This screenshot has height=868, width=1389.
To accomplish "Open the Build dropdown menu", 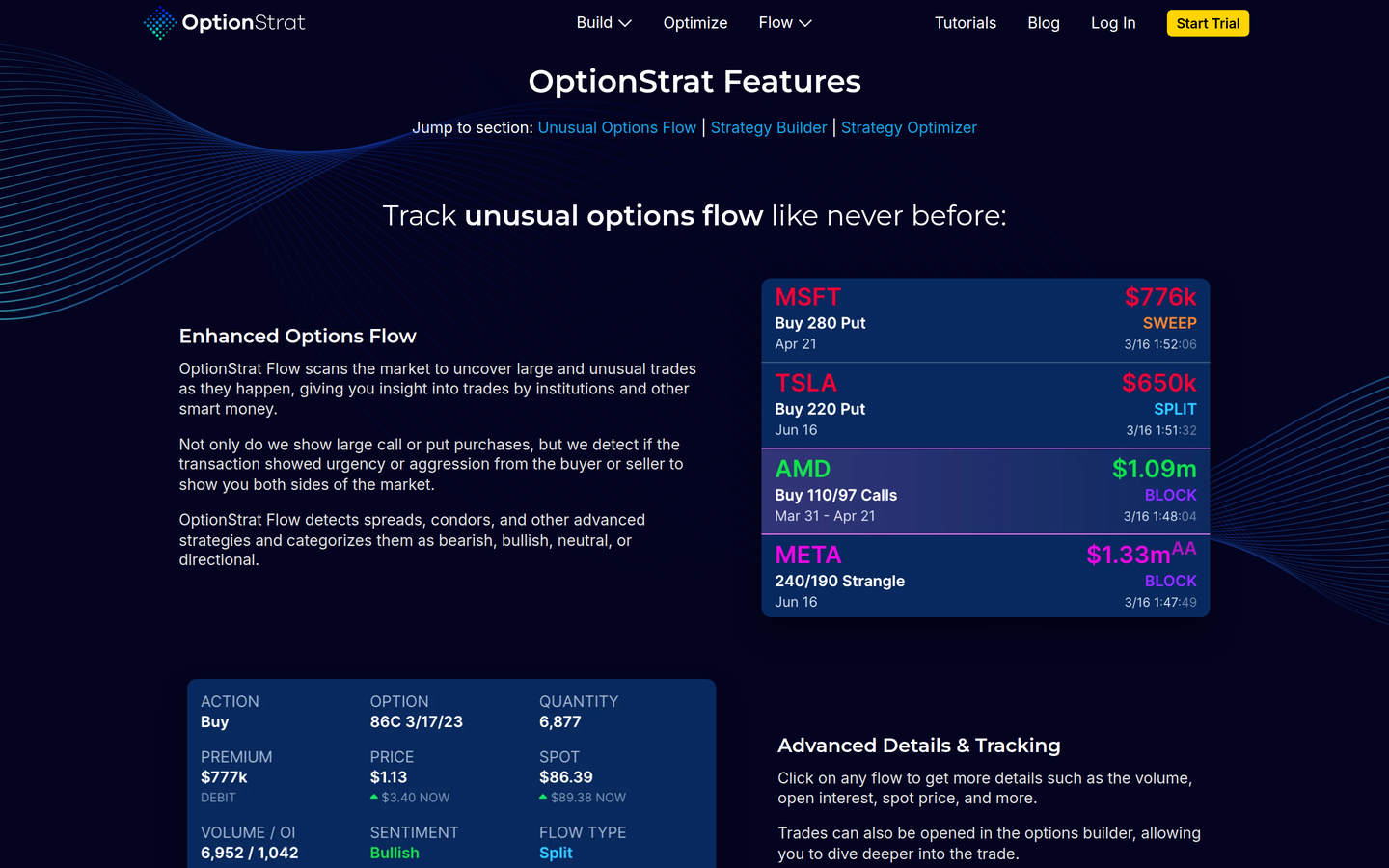I will 604,23.
